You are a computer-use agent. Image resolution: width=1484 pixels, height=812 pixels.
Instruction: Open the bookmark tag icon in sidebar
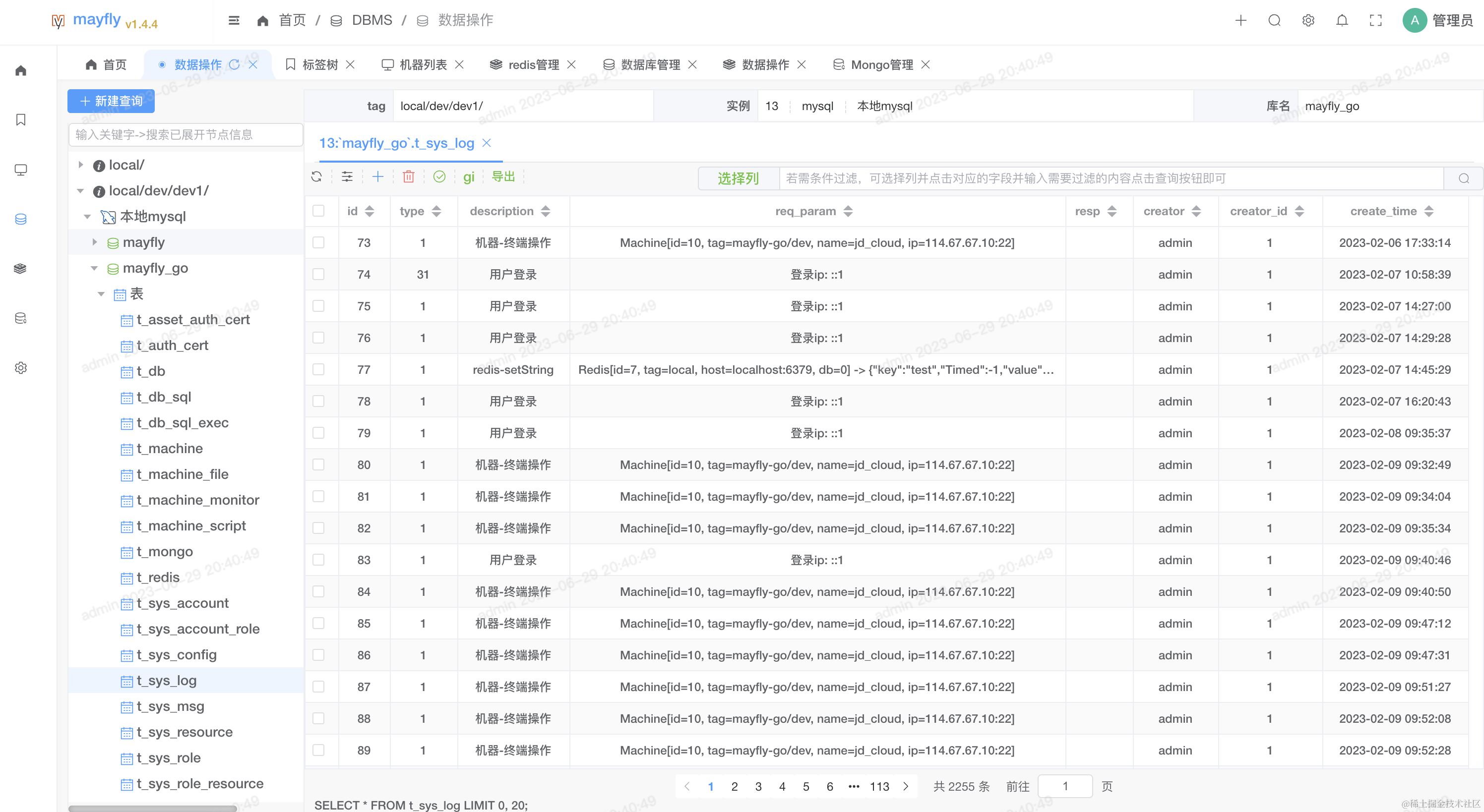click(21, 120)
